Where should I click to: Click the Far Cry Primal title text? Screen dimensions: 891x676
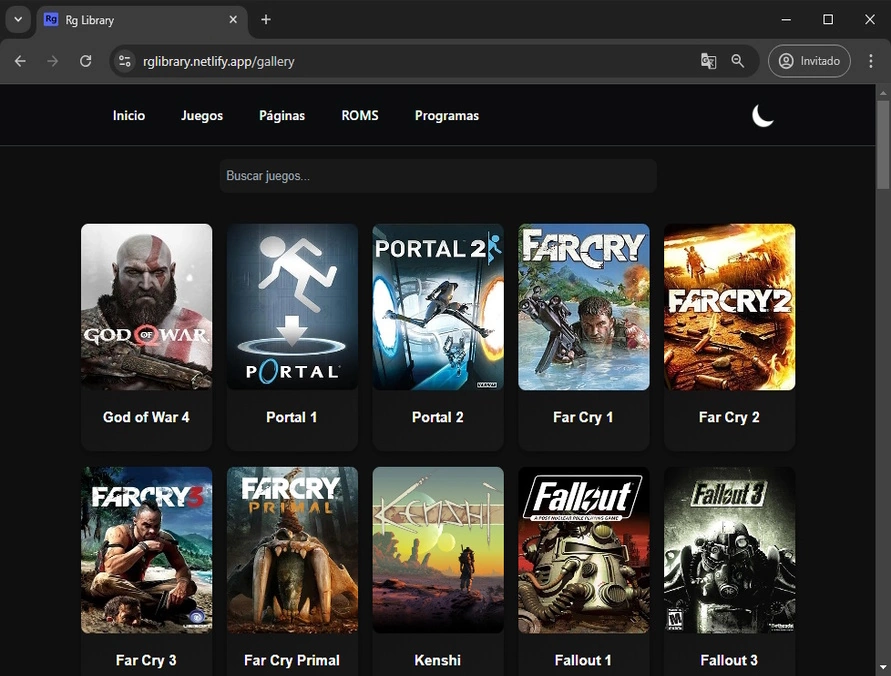[292, 661]
